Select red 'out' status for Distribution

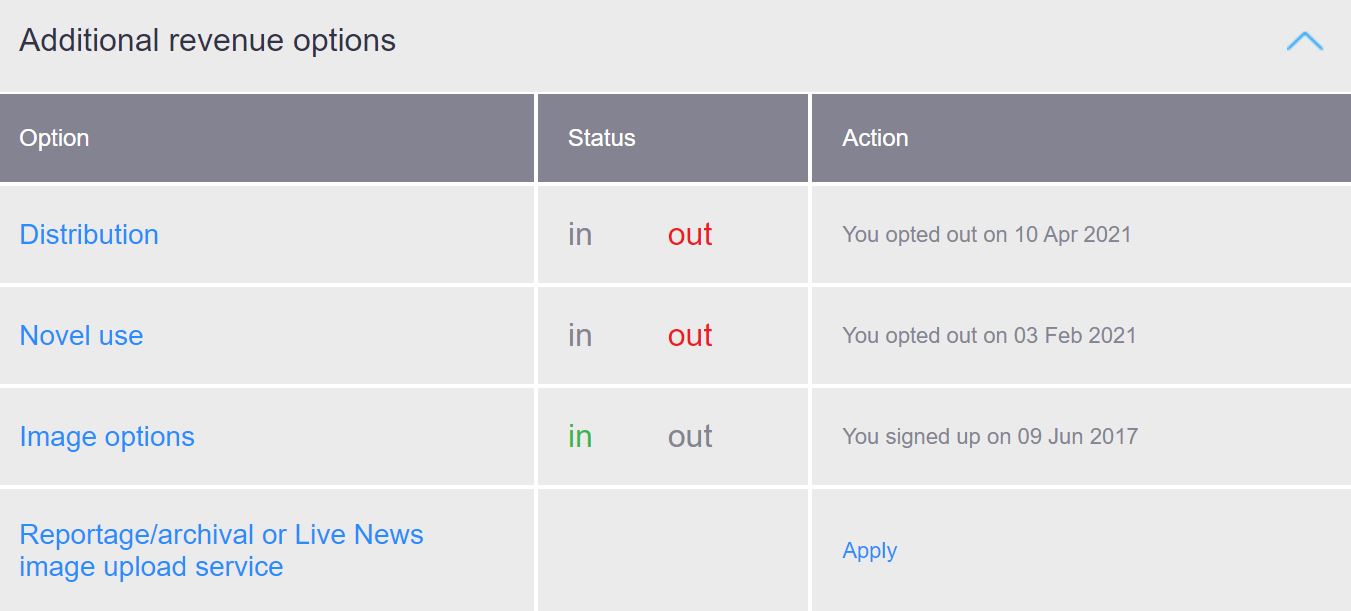point(690,234)
